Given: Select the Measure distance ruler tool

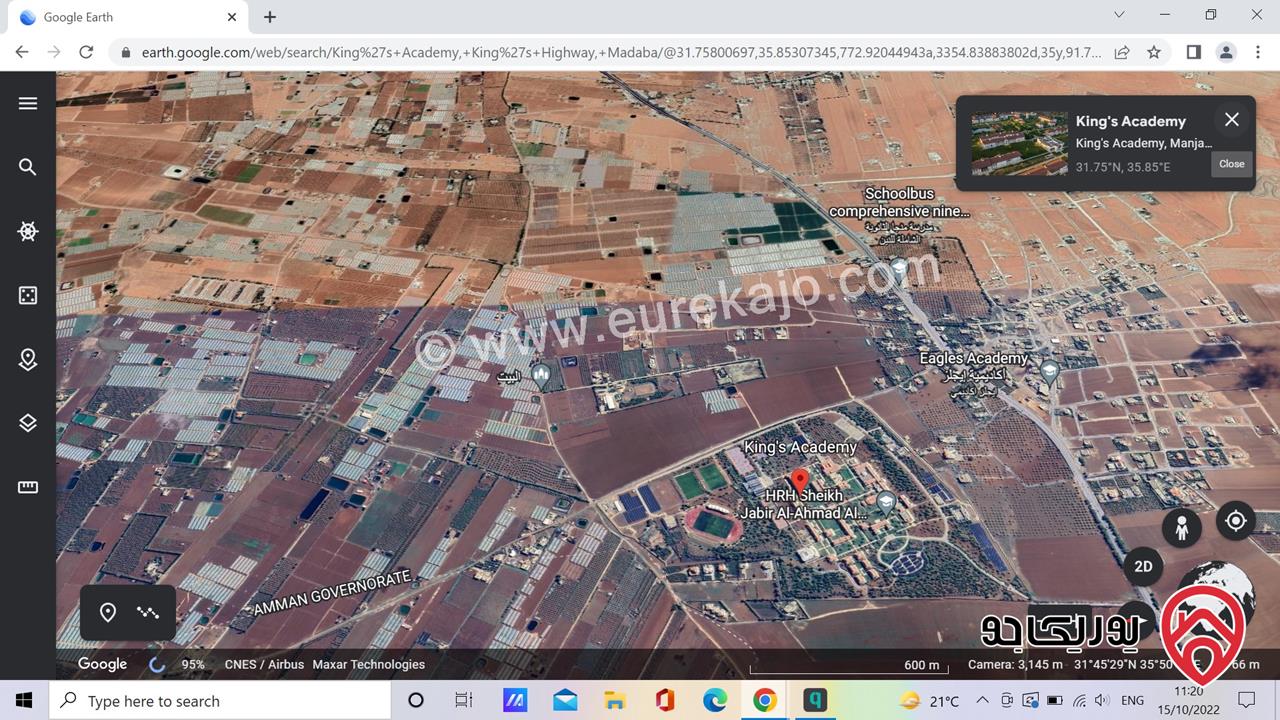Looking at the screenshot, I should pyautogui.click(x=28, y=487).
